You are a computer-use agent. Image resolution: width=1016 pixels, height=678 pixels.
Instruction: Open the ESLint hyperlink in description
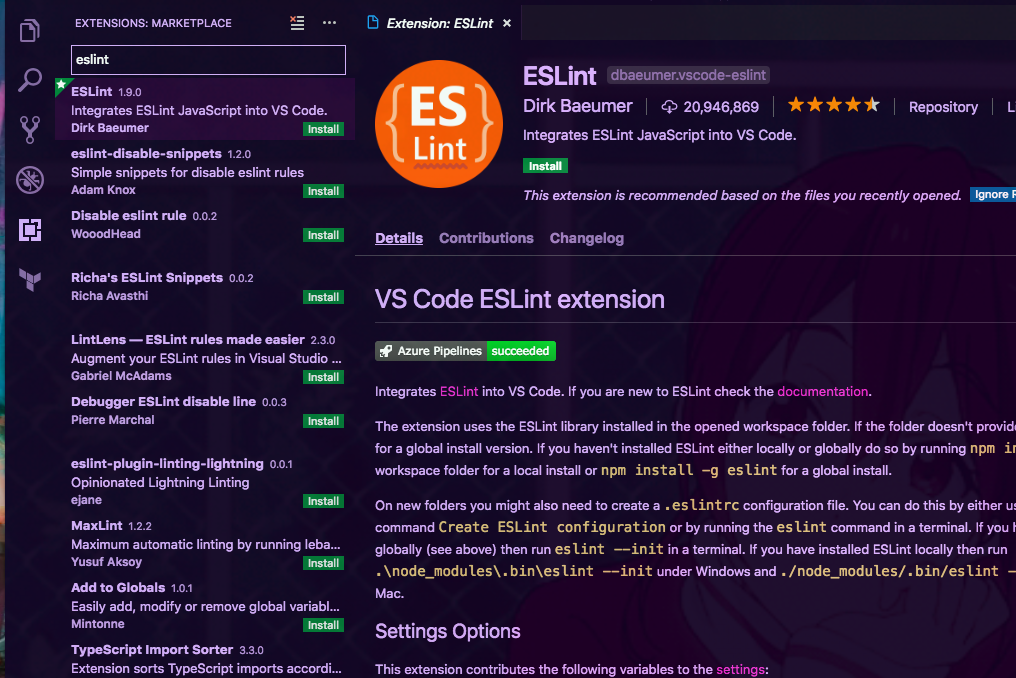coord(459,392)
